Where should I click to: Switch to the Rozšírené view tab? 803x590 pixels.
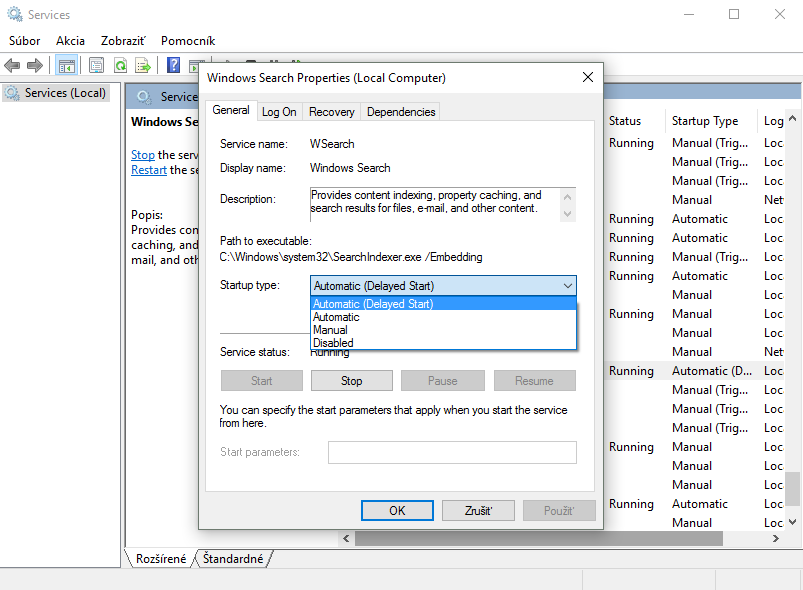coord(161,559)
